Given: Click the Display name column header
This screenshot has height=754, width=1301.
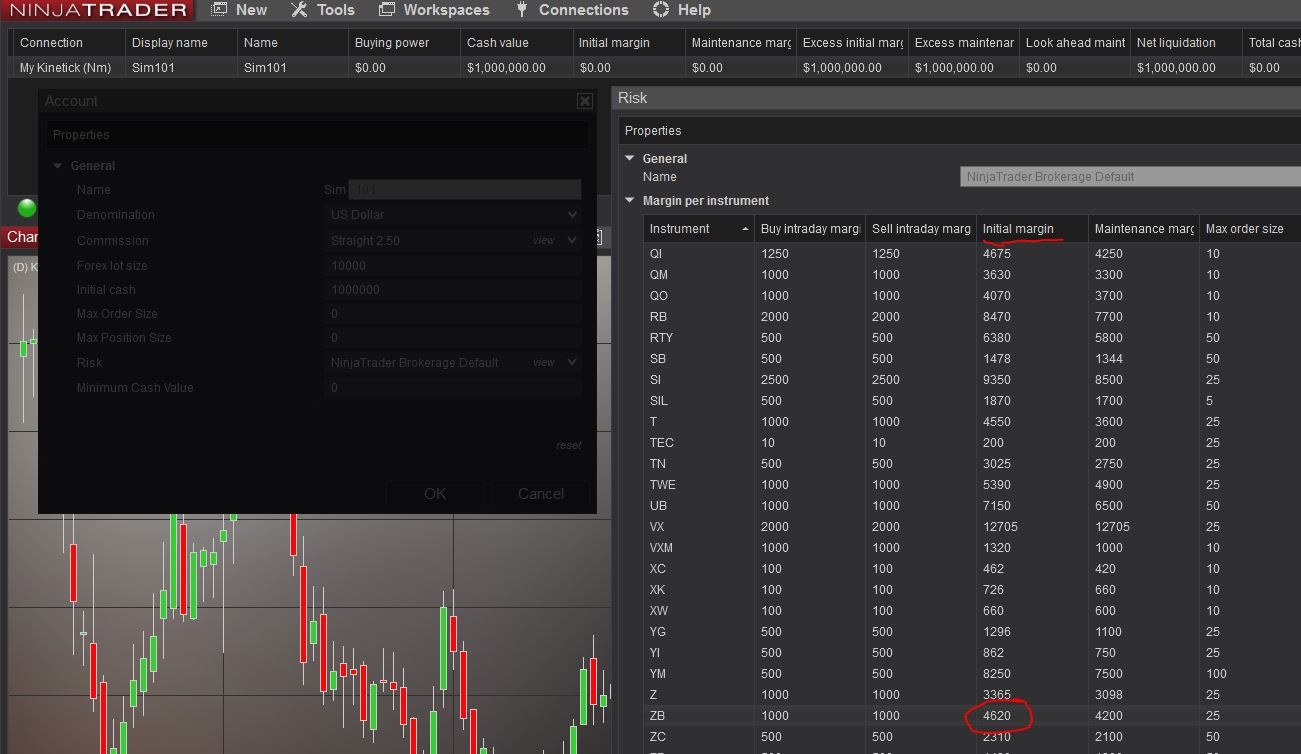Looking at the screenshot, I should [181, 43].
